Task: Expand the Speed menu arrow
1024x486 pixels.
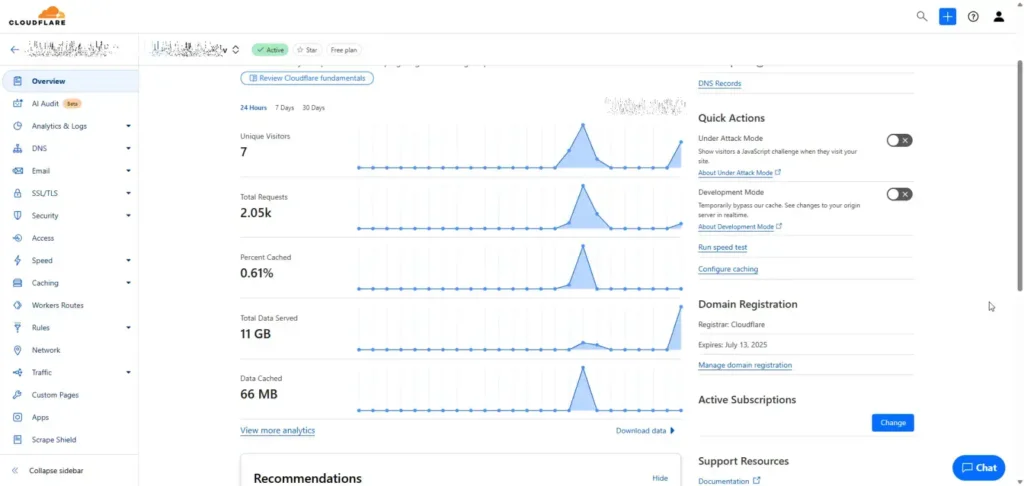Action: click(128, 260)
